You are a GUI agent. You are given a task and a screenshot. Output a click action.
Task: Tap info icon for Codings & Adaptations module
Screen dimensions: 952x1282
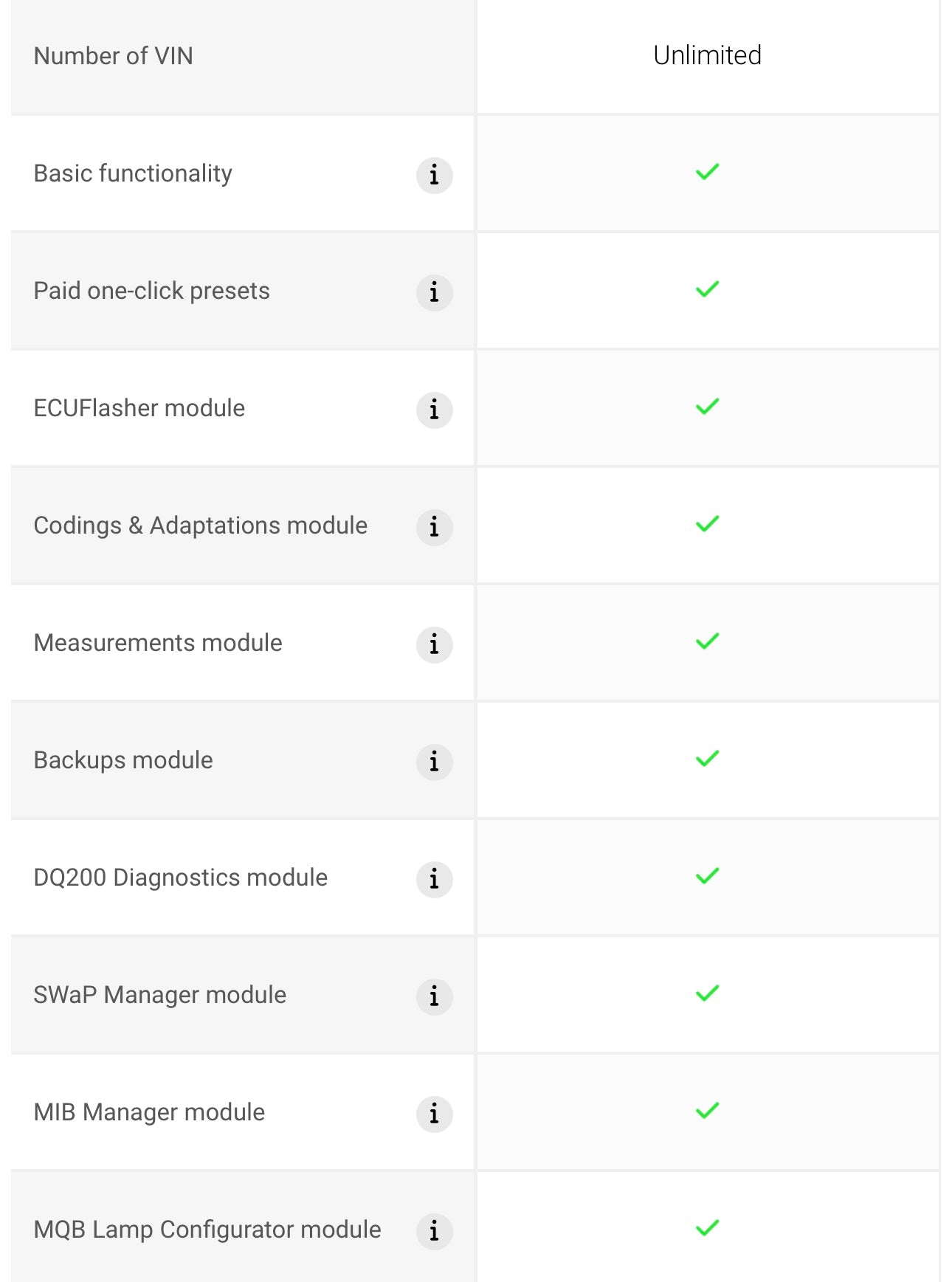(434, 528)
